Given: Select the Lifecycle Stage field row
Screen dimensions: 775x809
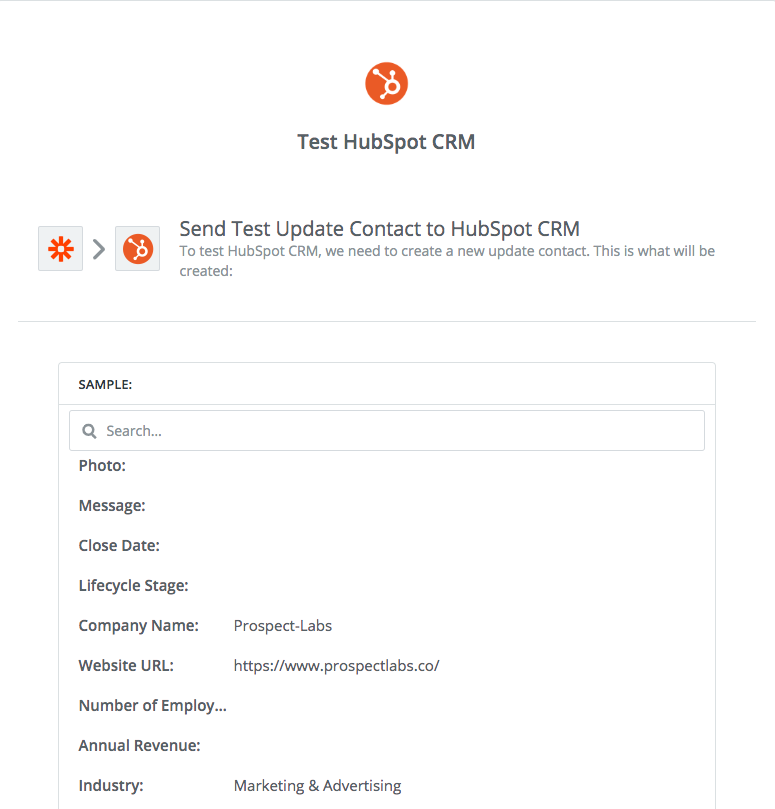Looking at the screenshot, I should pos(387,586).
